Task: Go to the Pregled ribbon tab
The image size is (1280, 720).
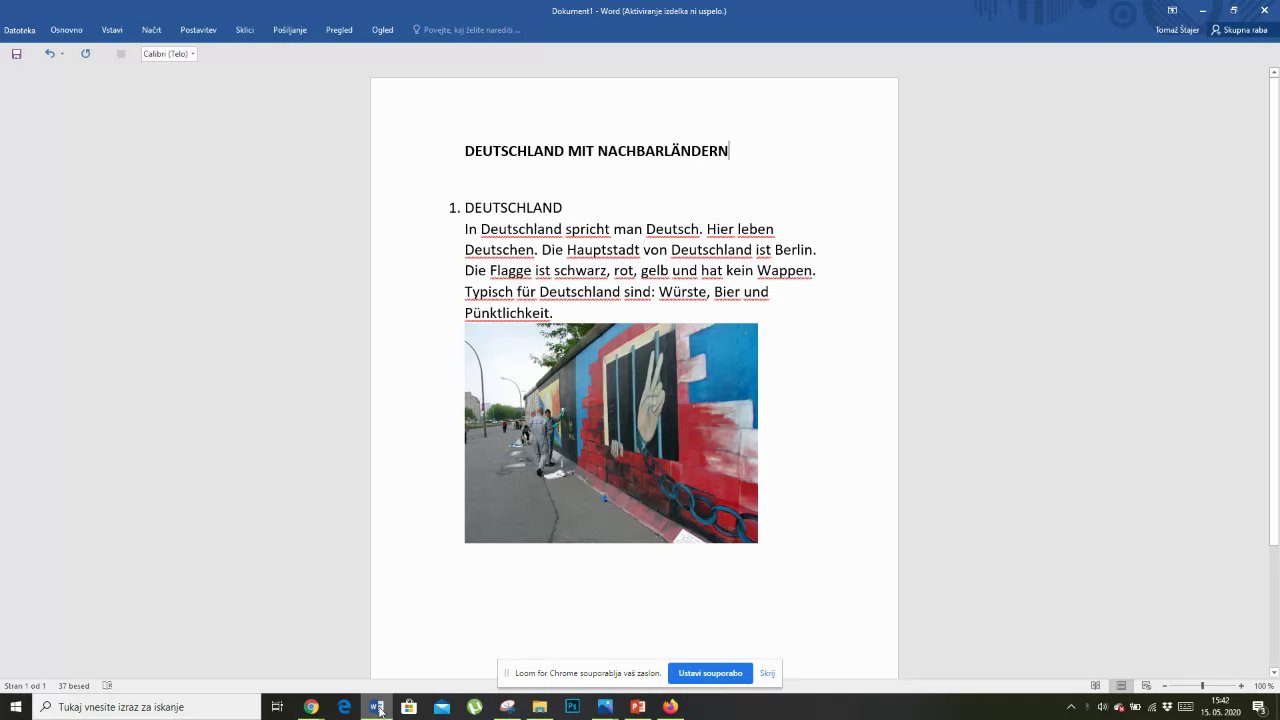Action: [339, 30]
